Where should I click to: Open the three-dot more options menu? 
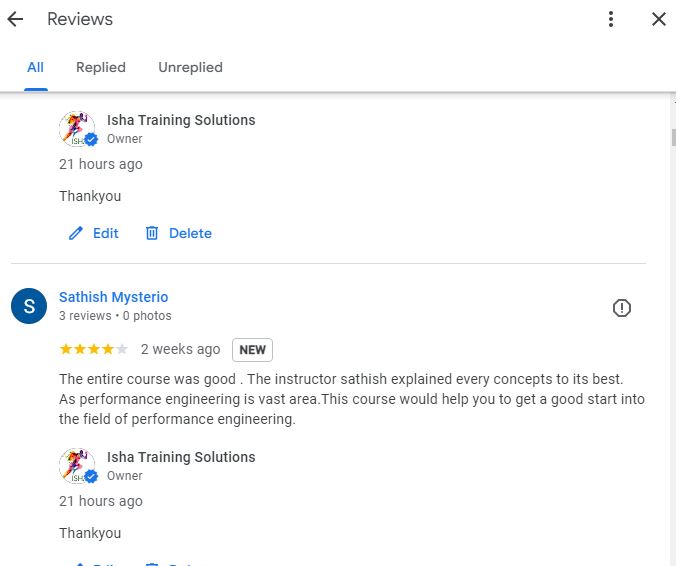(610, 19)
